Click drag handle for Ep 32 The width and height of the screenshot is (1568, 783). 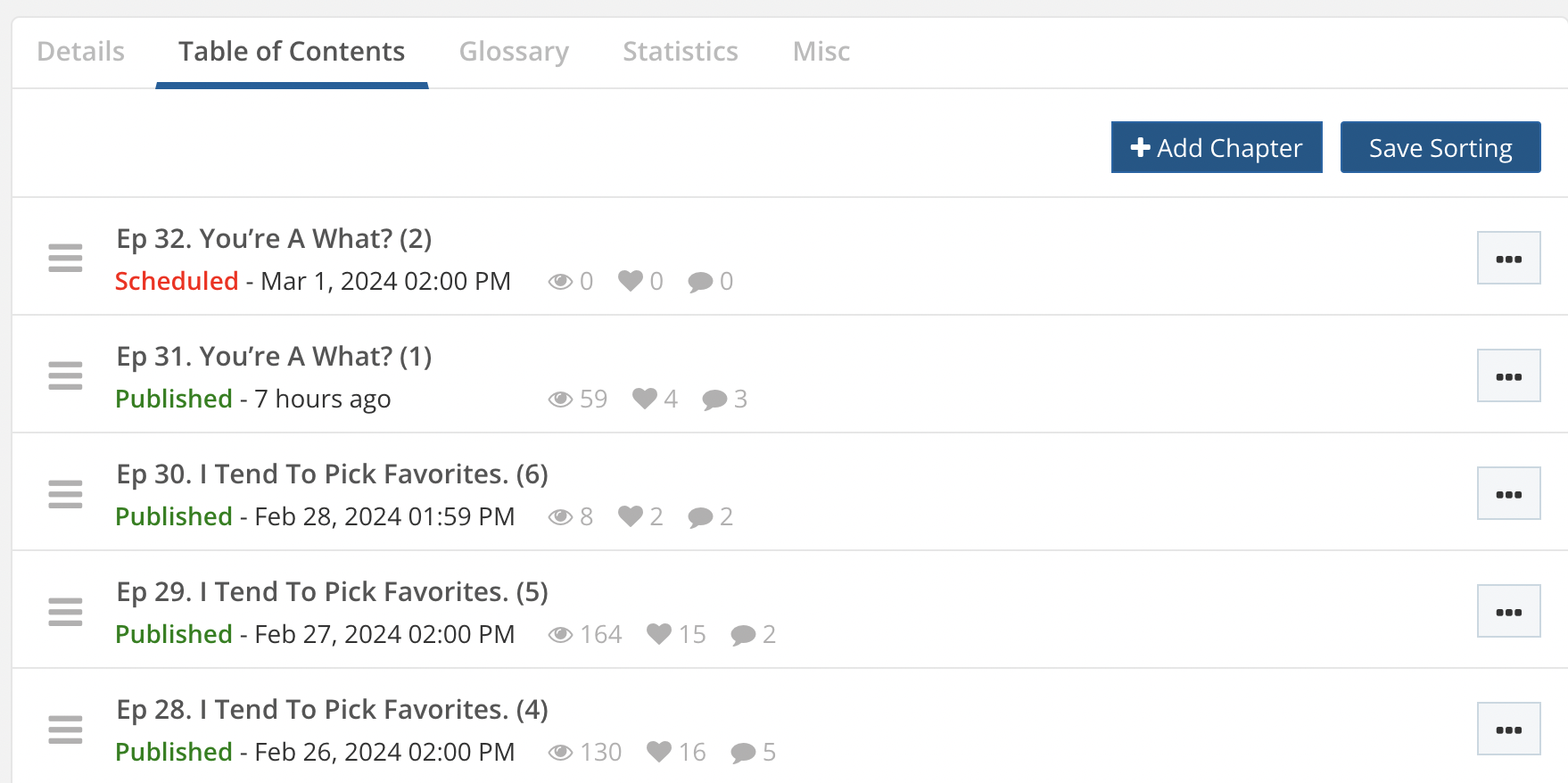[x=65, y=258]
